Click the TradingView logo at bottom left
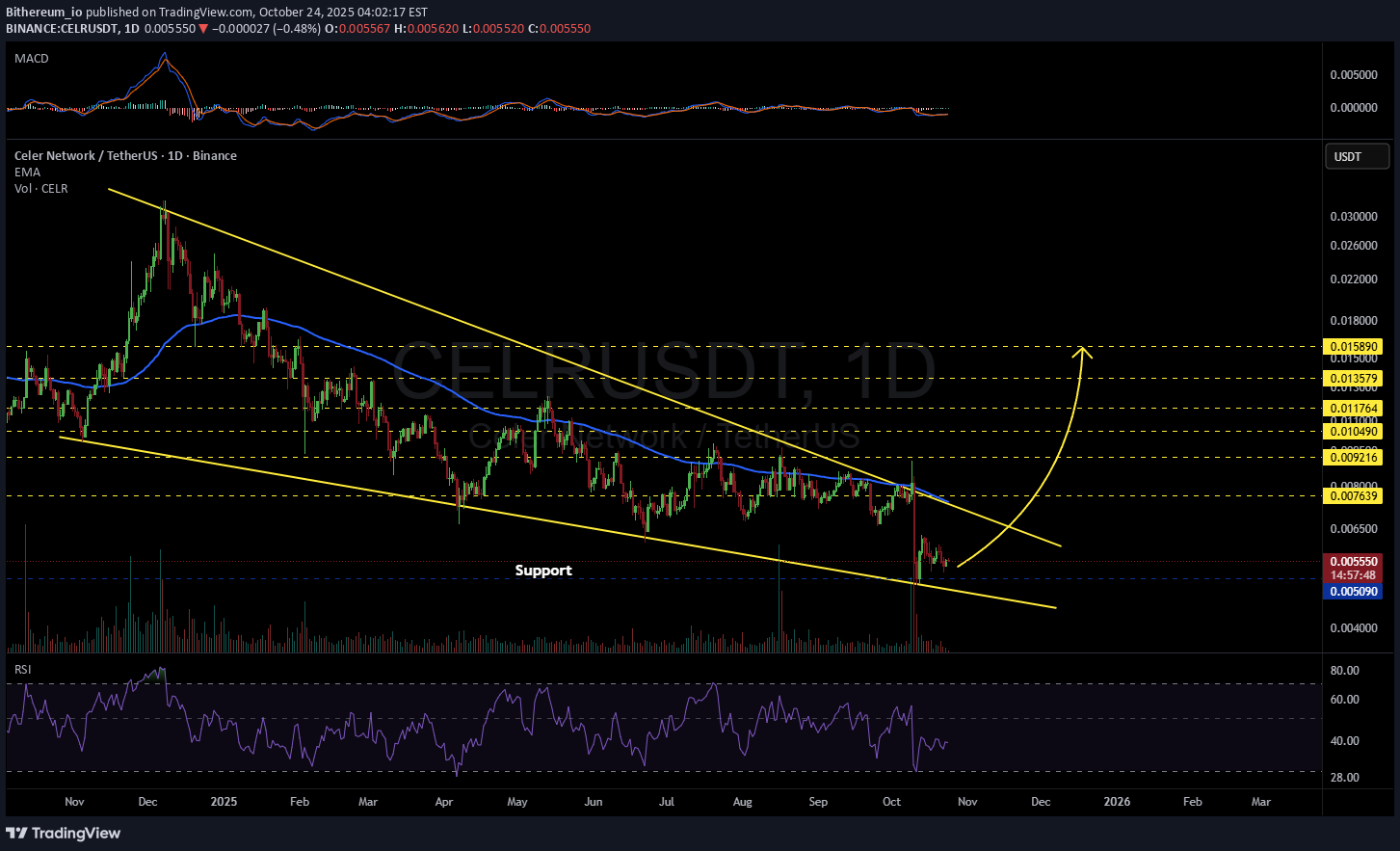 click(x=64, y=833)
